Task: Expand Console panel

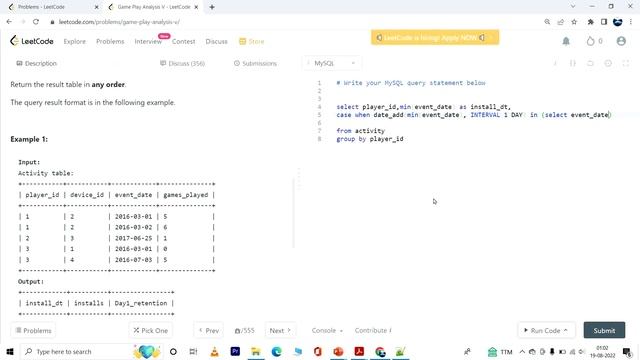Action: click(x=327, y=331)
